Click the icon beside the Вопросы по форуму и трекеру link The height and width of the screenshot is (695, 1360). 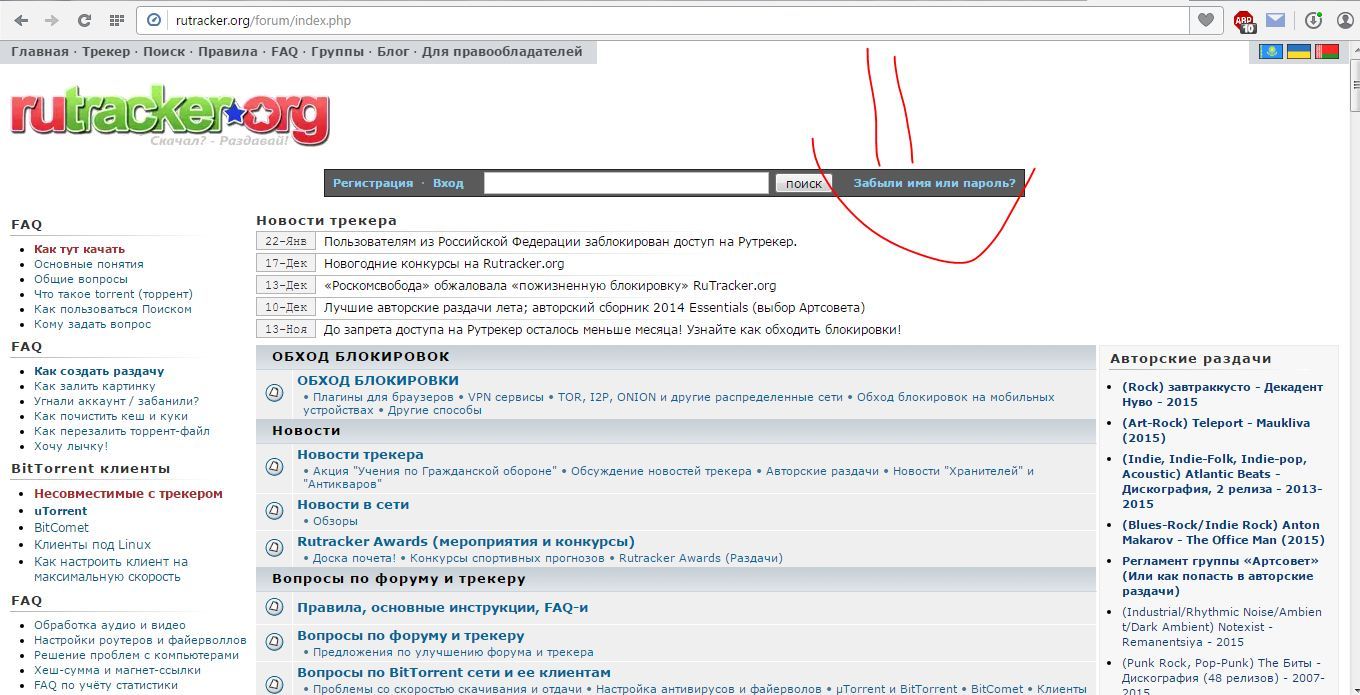point(275,642)
